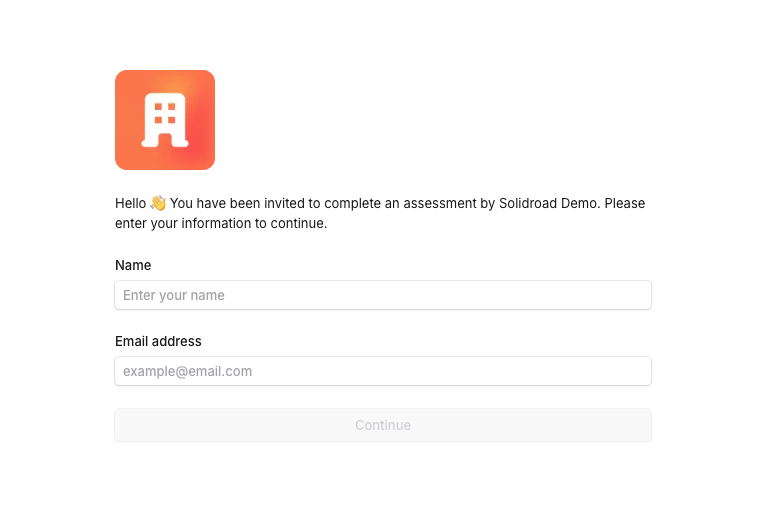Click the doorway of the building logo
The height and width of the screenshot is (531, 771).
165,140
